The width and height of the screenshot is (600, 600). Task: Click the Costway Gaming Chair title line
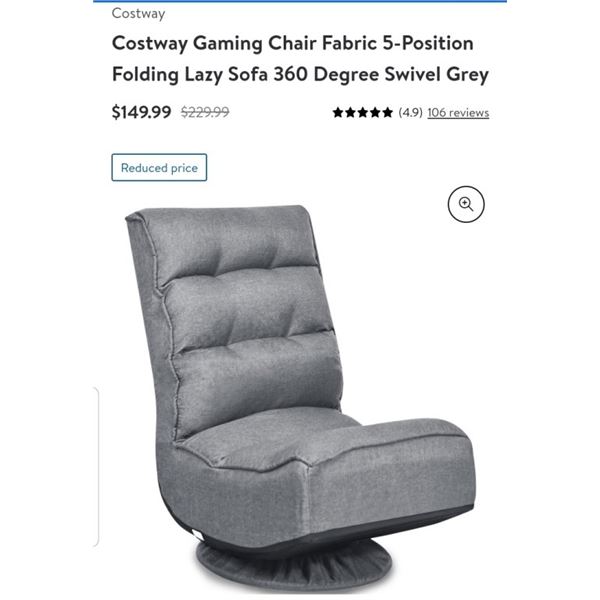tap(292, 43)
